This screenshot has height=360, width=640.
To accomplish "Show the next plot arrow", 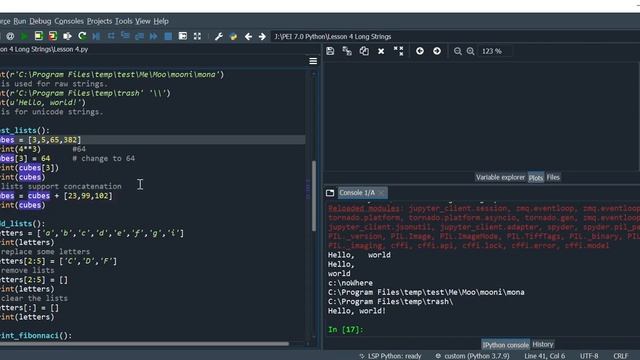I will pos(437,51).
